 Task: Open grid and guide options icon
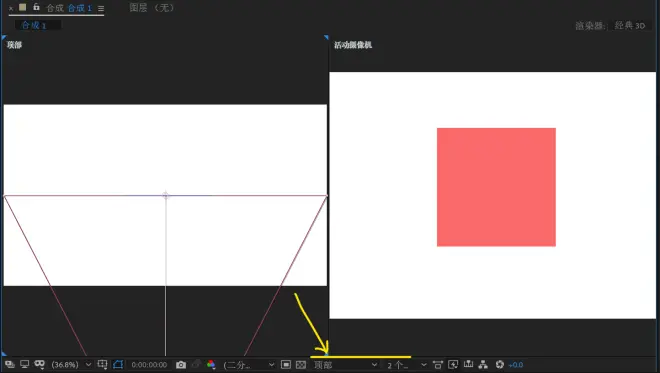[x=102, y=365]
